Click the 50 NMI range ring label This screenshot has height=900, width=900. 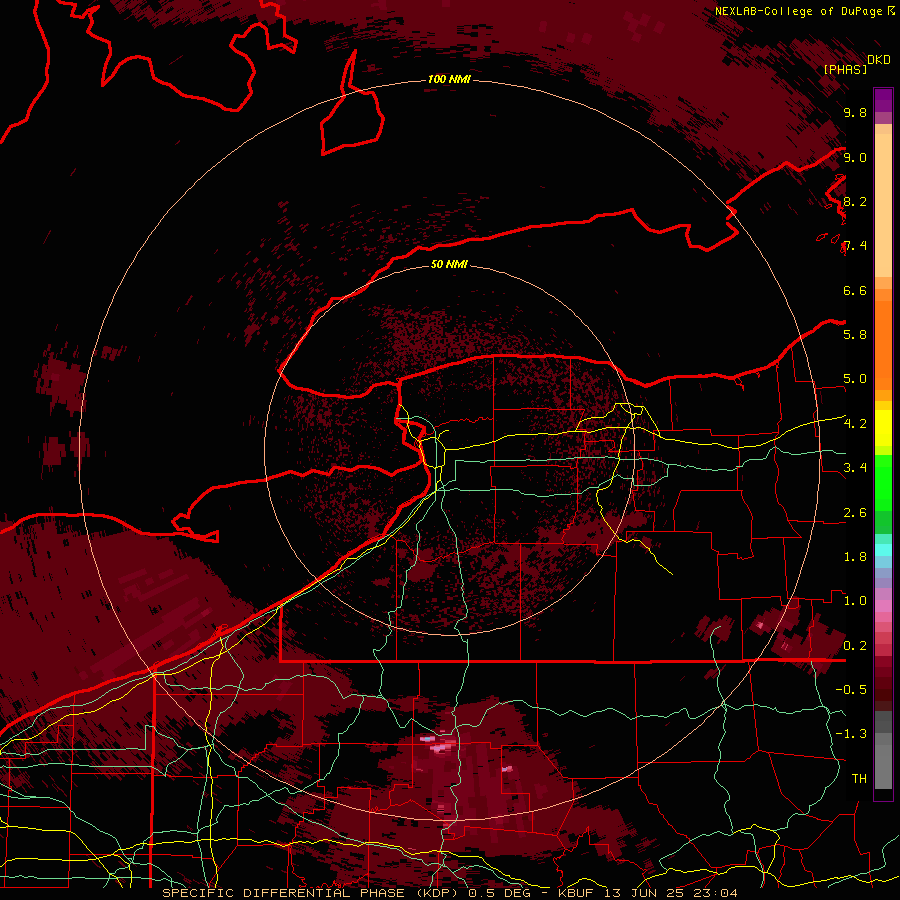[449, 265]
